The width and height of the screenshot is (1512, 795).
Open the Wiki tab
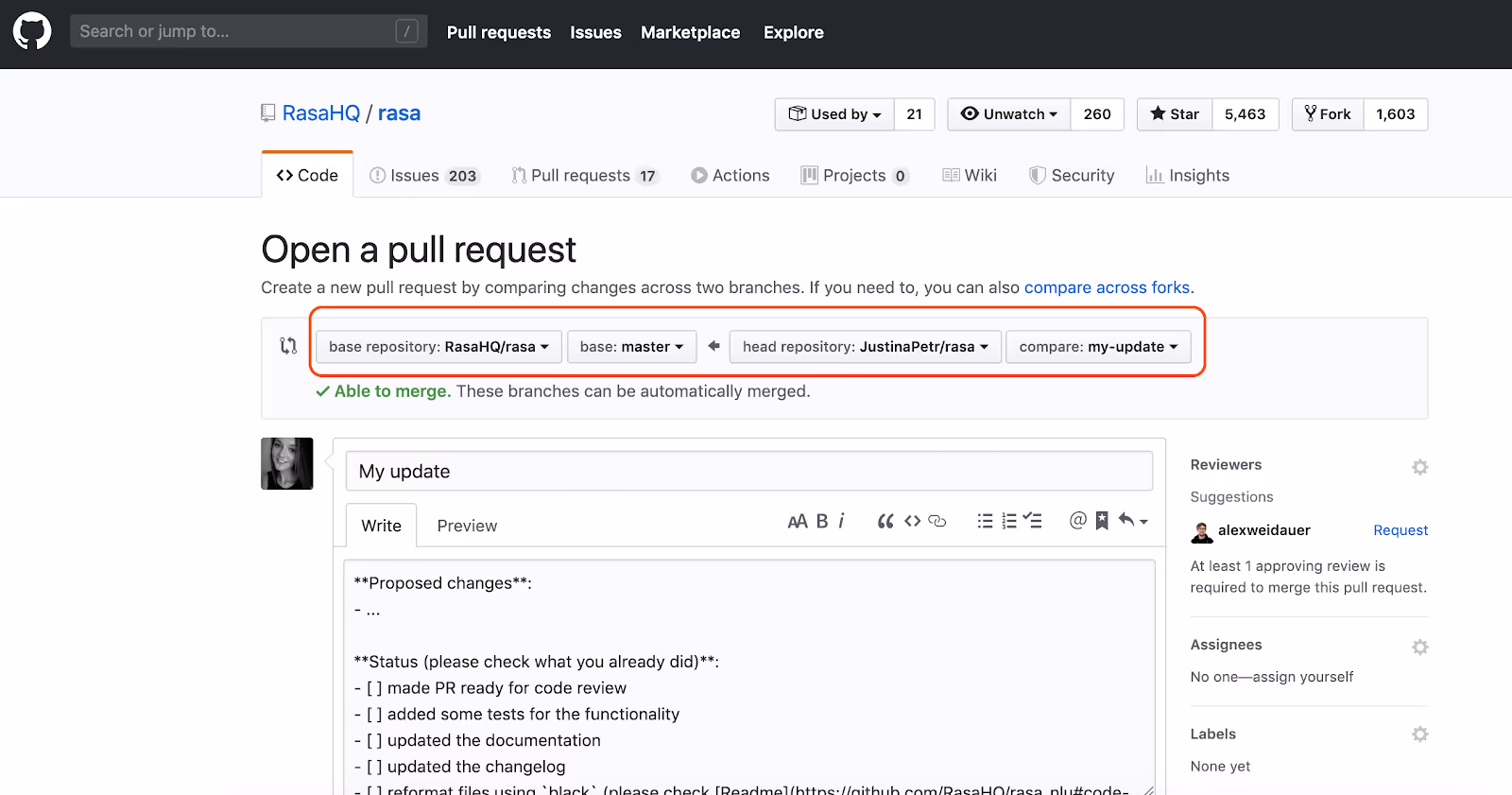point(970,176)
